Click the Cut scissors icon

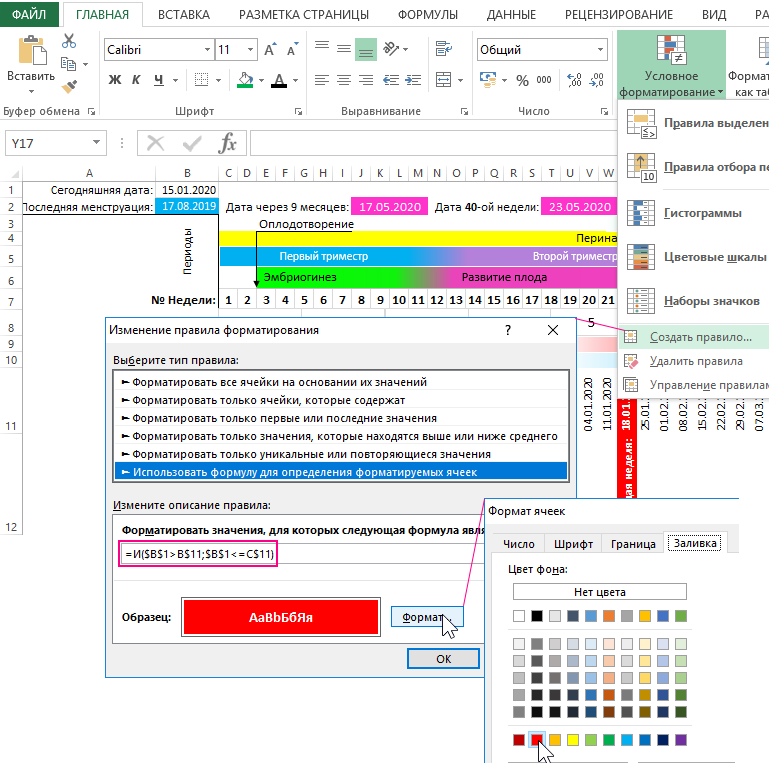[x=69, y=41]
